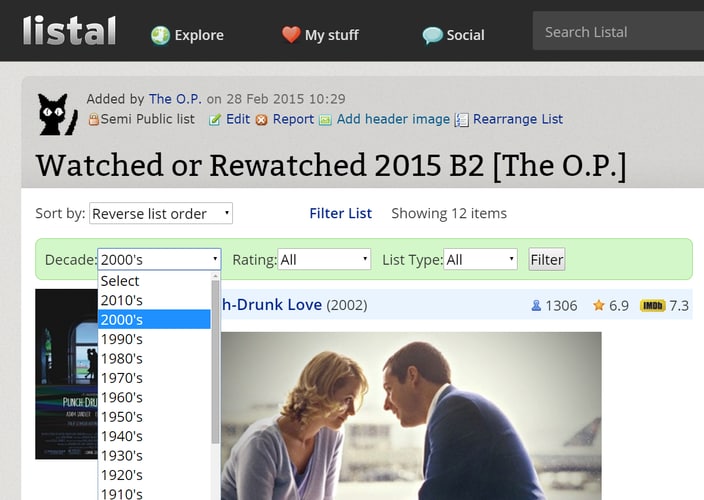This screenshot has height=500, width=704.
Task: Click the large Punch-Drunk Love still image
Action: [411, 416]
